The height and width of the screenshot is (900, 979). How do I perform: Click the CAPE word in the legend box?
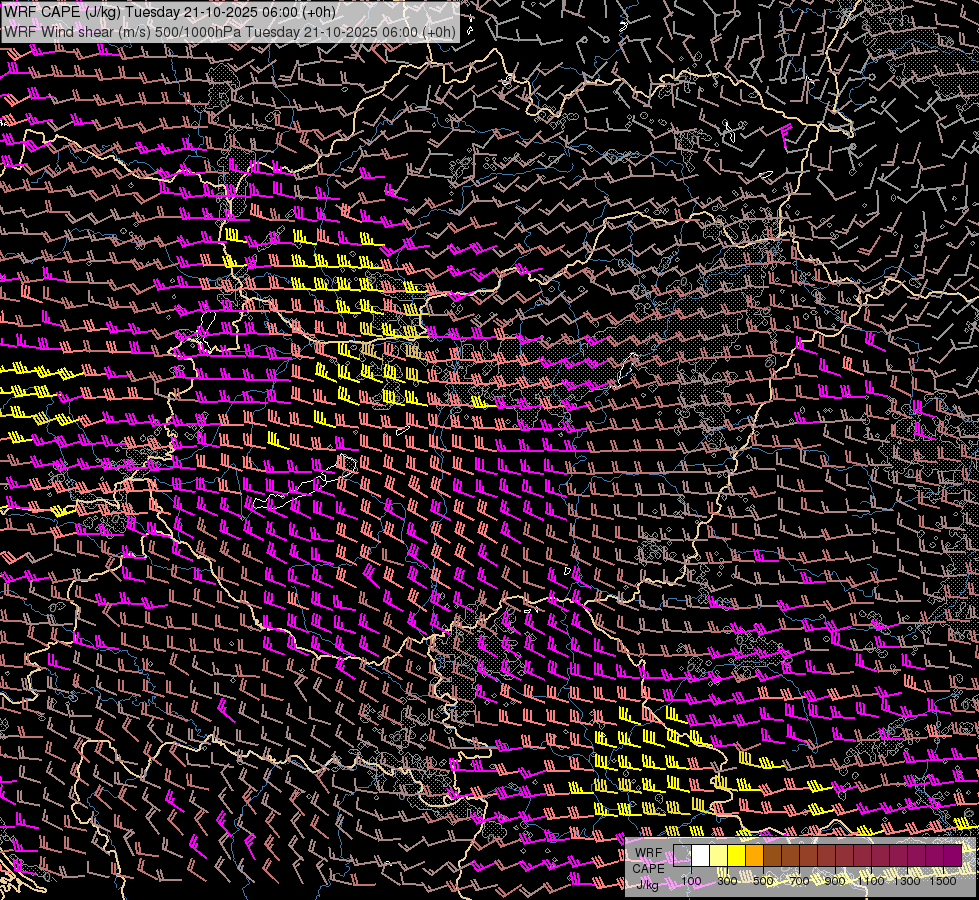click(649, 869)
